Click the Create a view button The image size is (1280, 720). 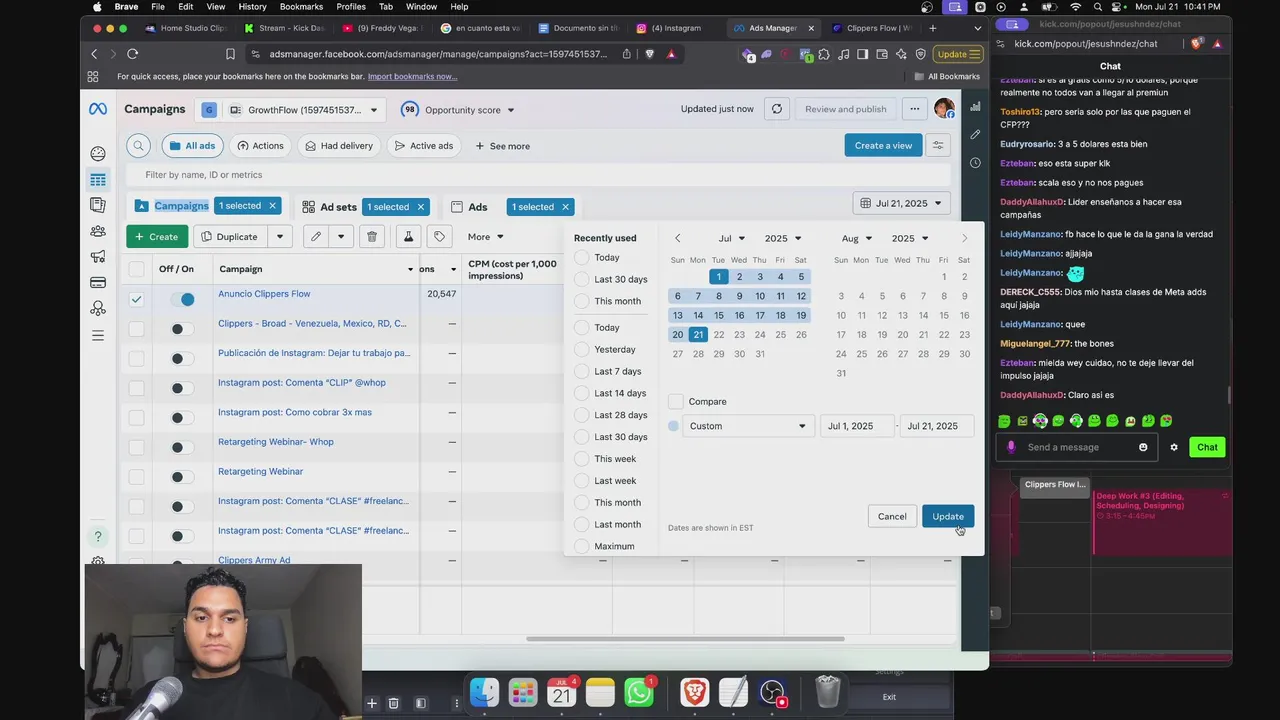pos(883,146)
